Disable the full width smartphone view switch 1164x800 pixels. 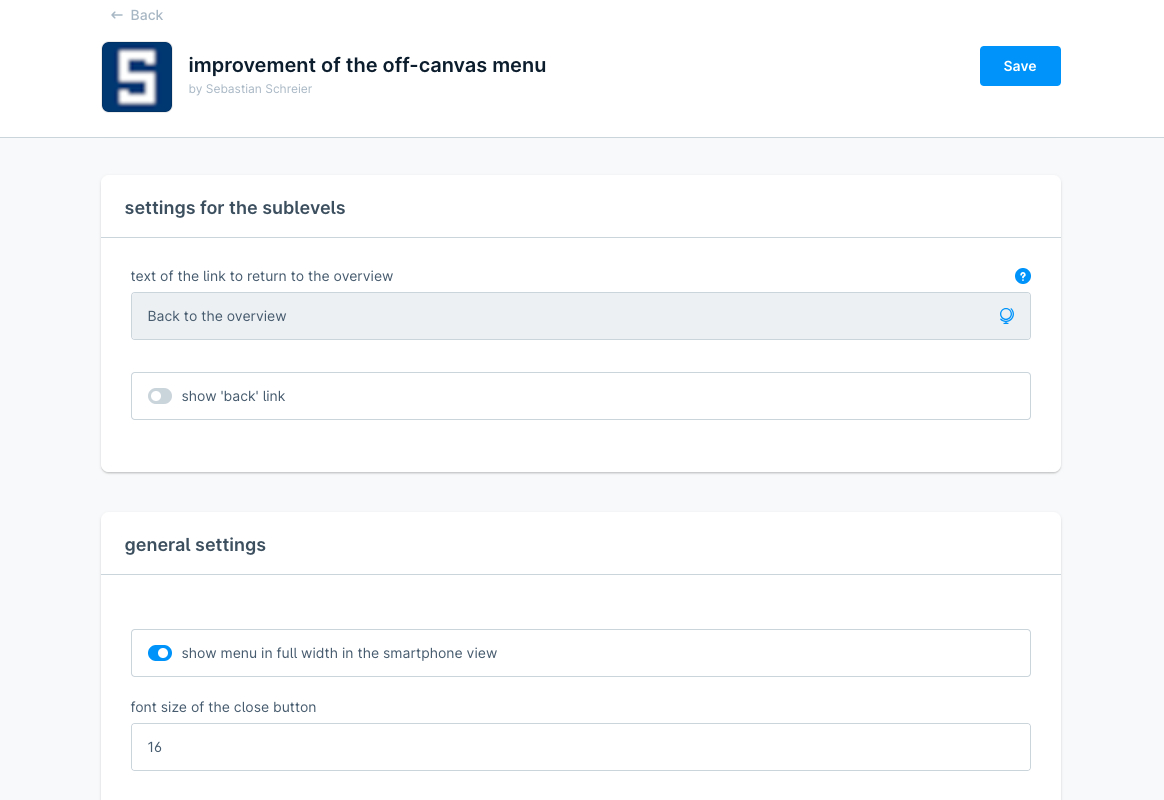[x=160, y=653]
